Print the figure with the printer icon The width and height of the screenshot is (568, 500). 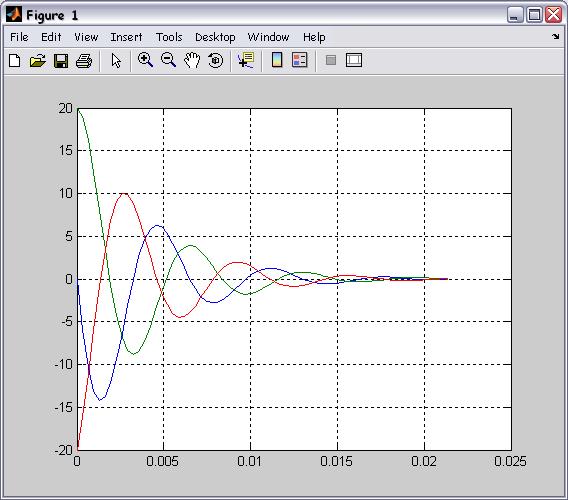(x=84, y=61)
